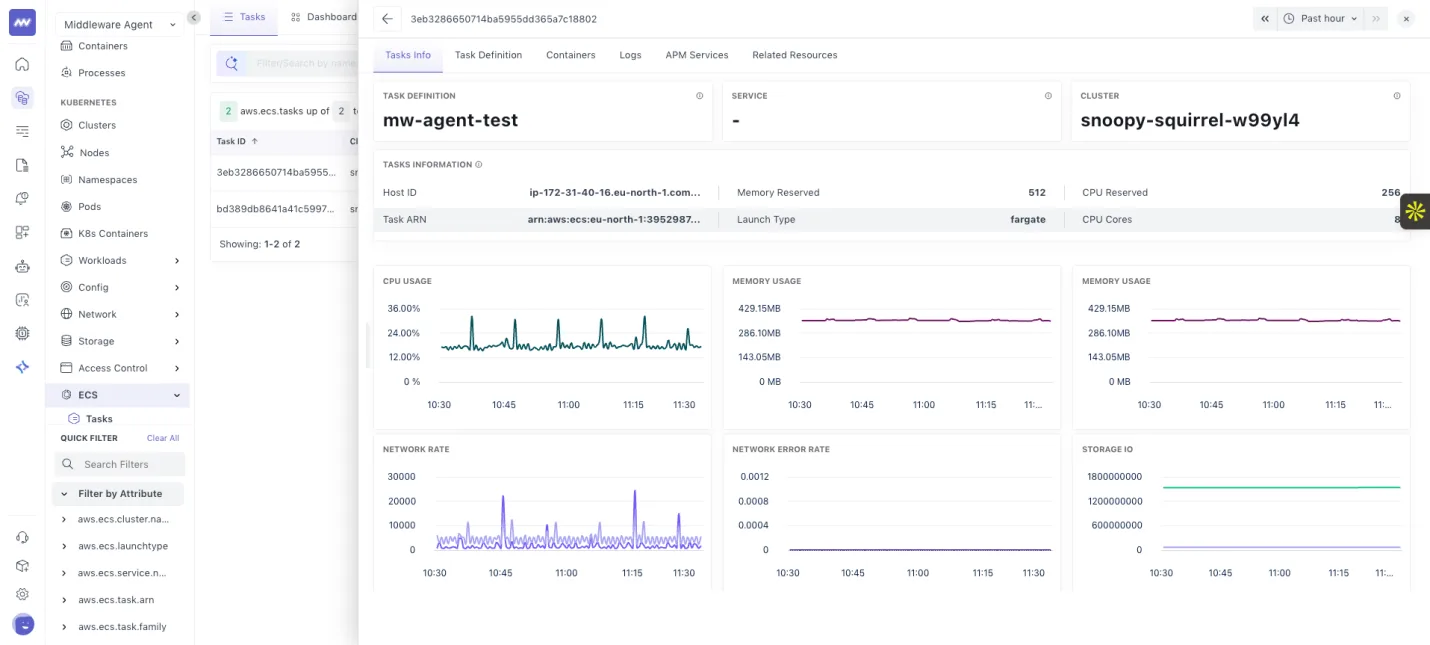Open Middleware Agent dropdown
The height and width of the screenshot is (645, 1430).
[x=119, y=24]
